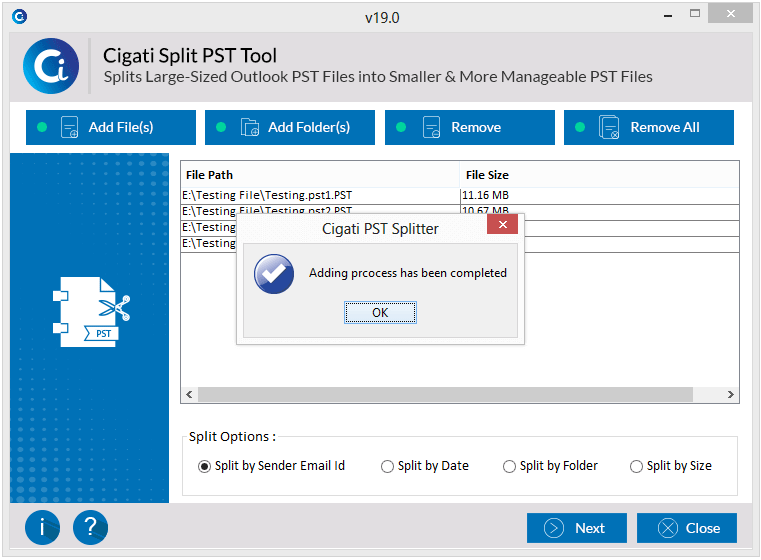This screenshot has height=560, width=761.
Task: Confirm the dialog with OK
Action: (380, 313)
